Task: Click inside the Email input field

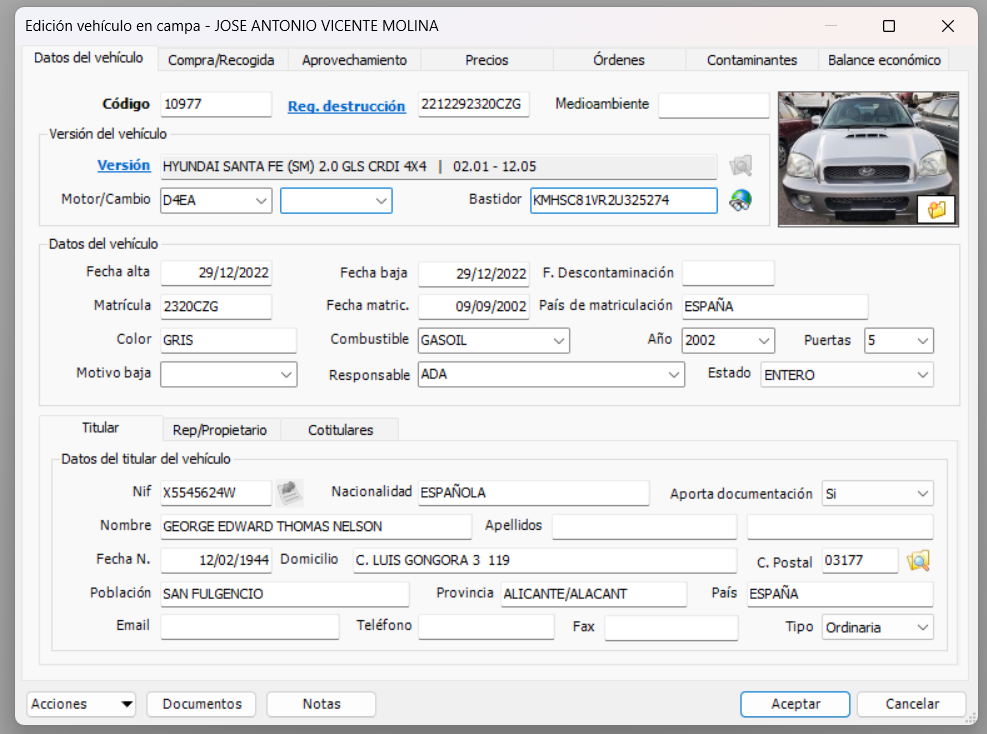Action: pos(250,626)
